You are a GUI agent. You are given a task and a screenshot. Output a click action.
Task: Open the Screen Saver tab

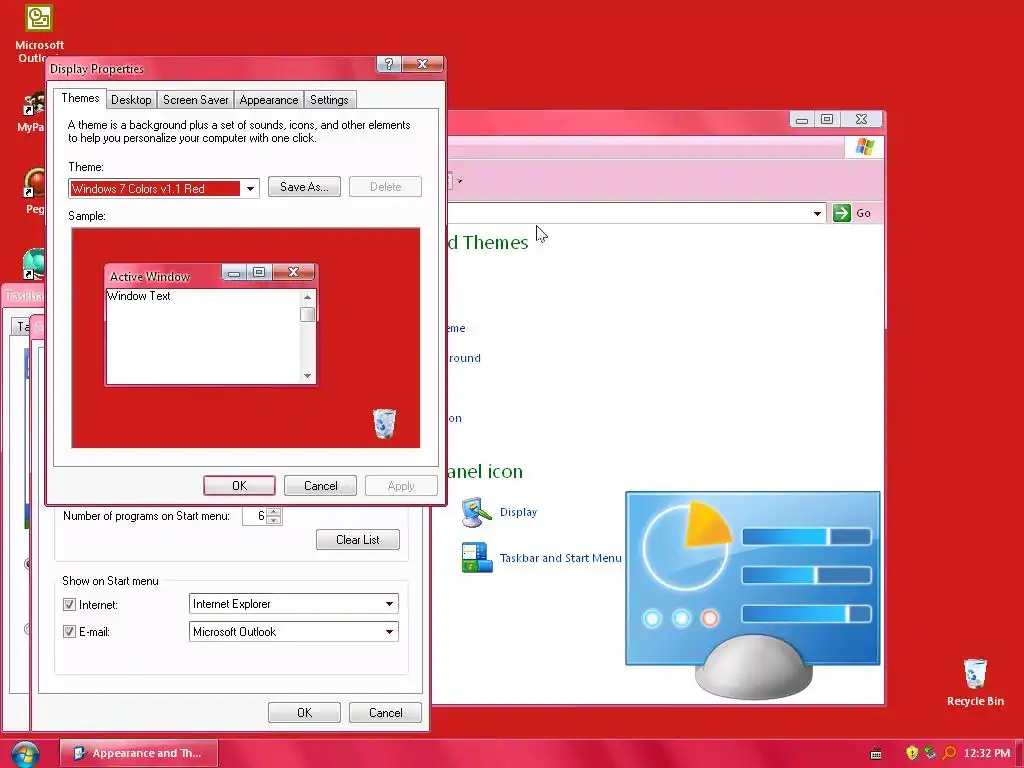coord(195,100)
